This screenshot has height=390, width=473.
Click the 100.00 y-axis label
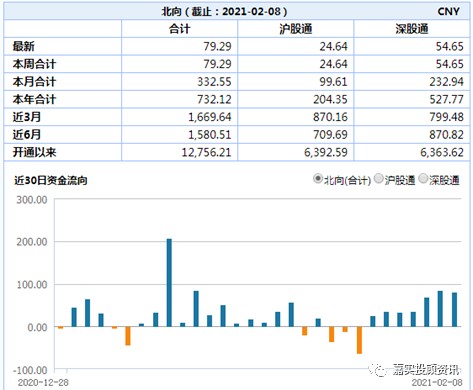tap(32, 285)
